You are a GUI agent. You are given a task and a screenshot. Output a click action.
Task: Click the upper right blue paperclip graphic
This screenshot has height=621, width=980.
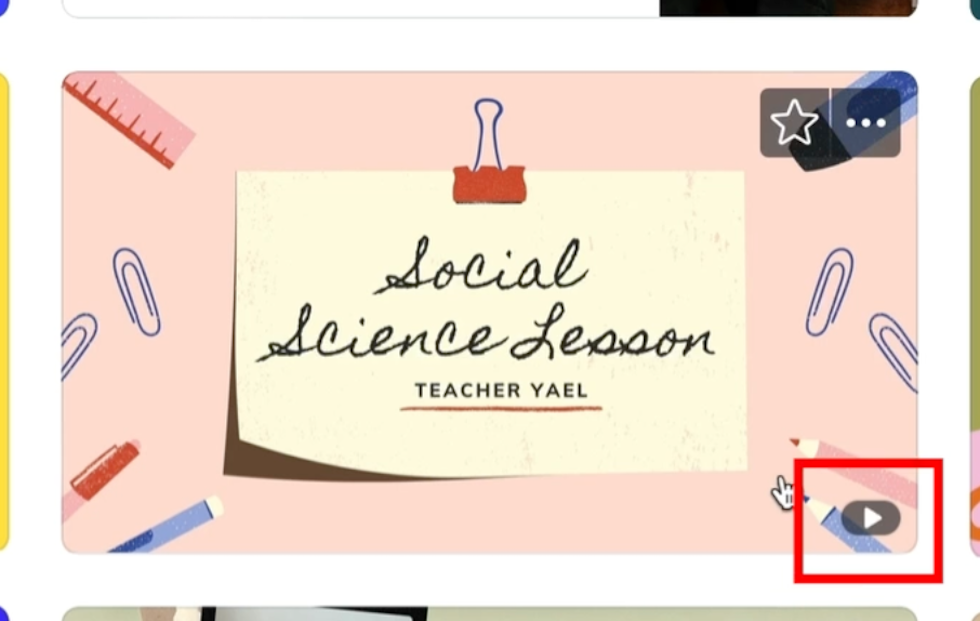pyautogui.click(x=829, y=292)
